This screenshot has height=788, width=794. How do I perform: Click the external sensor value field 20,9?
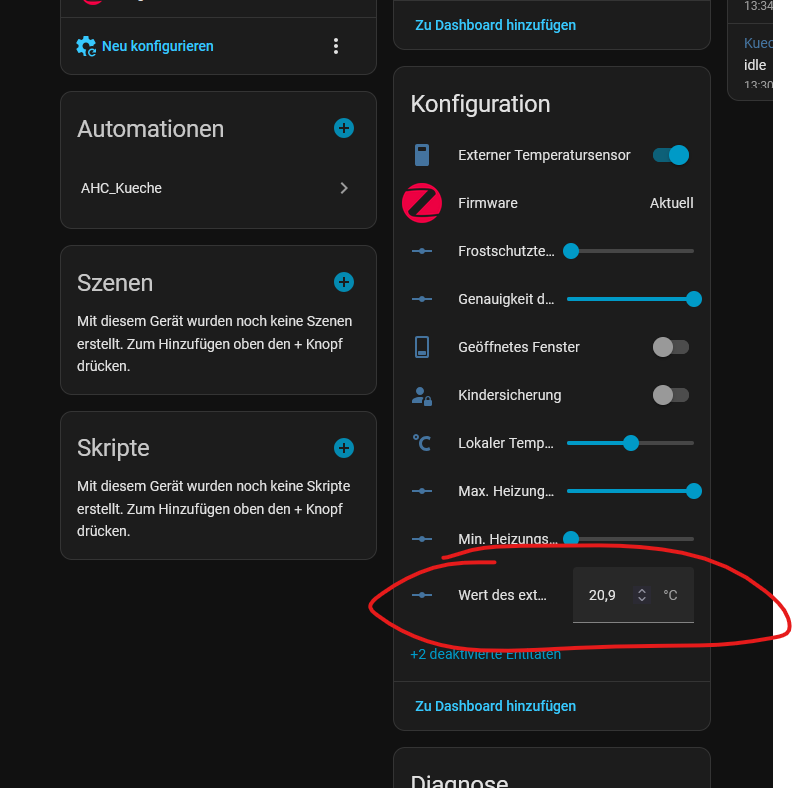[633, 595]
